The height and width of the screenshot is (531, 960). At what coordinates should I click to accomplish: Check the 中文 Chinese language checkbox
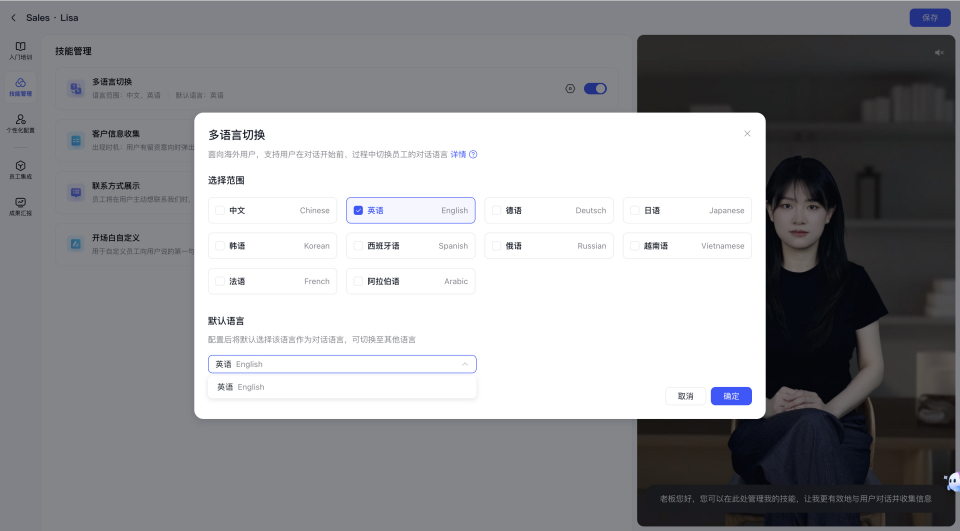(220, 211)
